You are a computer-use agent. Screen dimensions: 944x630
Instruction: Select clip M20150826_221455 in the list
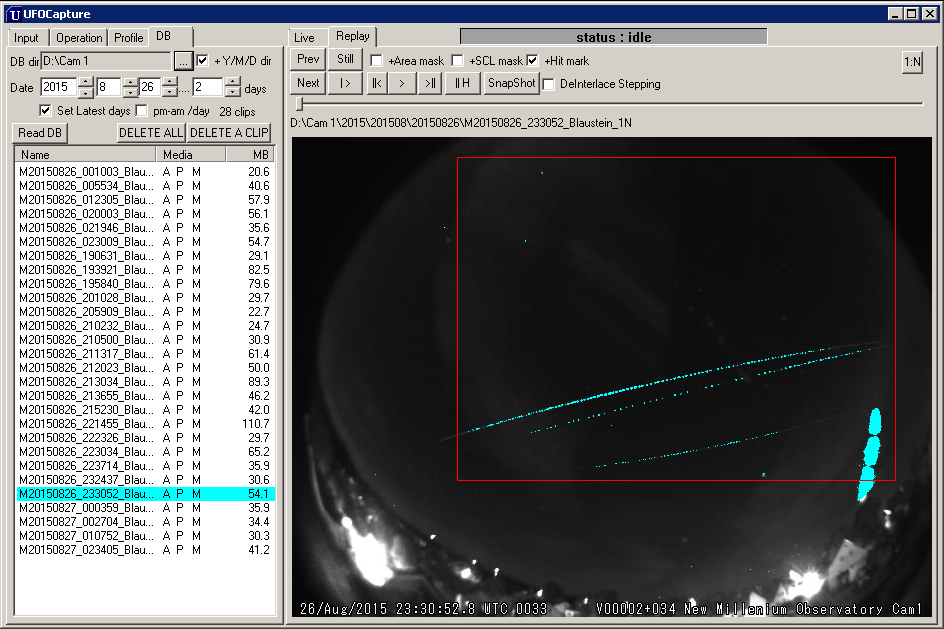pos(86,424)
